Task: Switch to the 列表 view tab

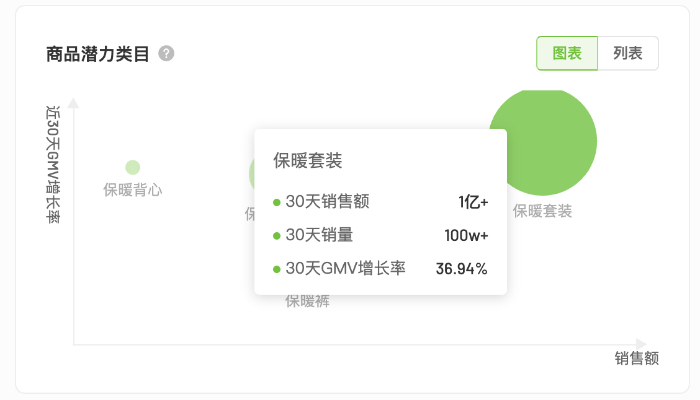Action: point(628,54)
